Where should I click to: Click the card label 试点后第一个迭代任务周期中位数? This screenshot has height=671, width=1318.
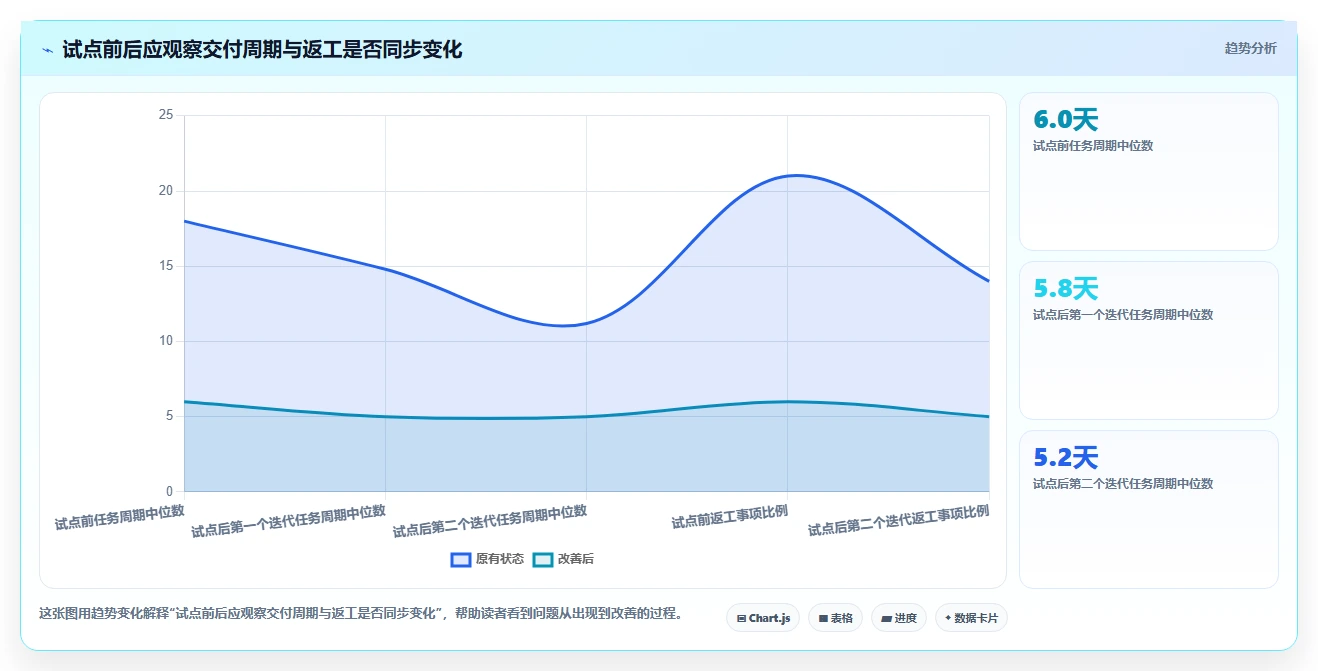point(1123,314)
